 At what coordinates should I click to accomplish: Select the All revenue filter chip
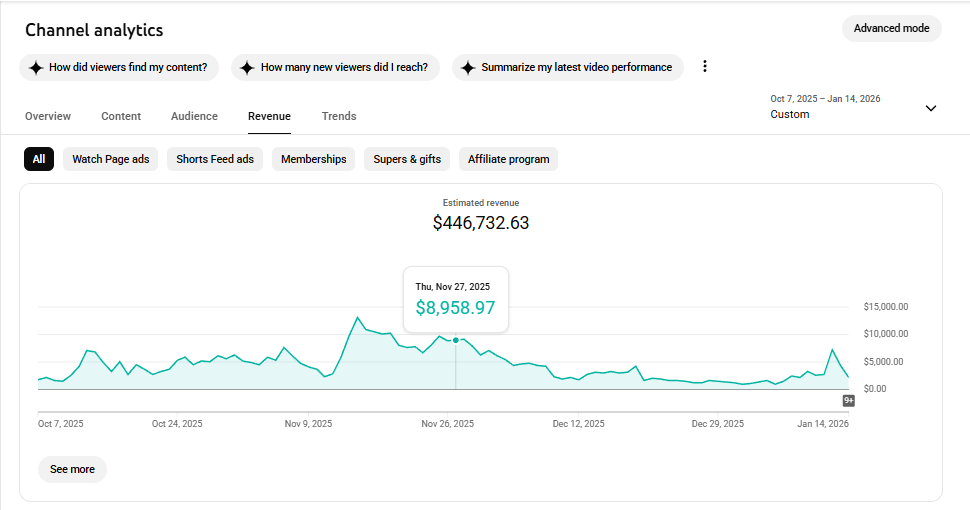(x=38, y=159)
